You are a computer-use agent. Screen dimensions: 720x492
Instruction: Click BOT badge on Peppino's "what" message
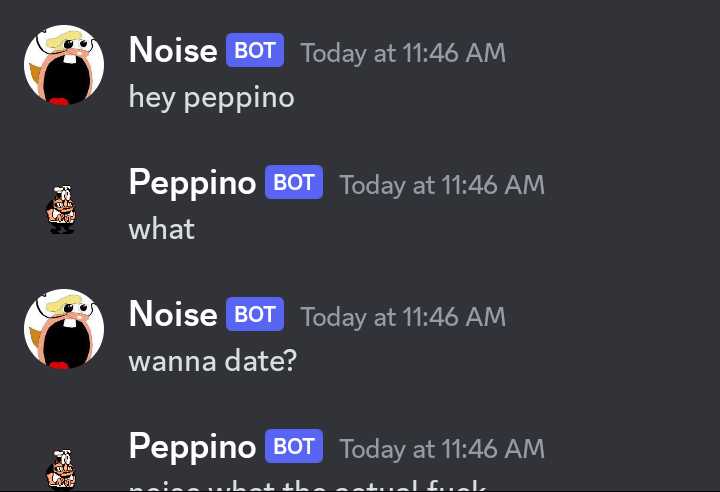pos(294,183)
